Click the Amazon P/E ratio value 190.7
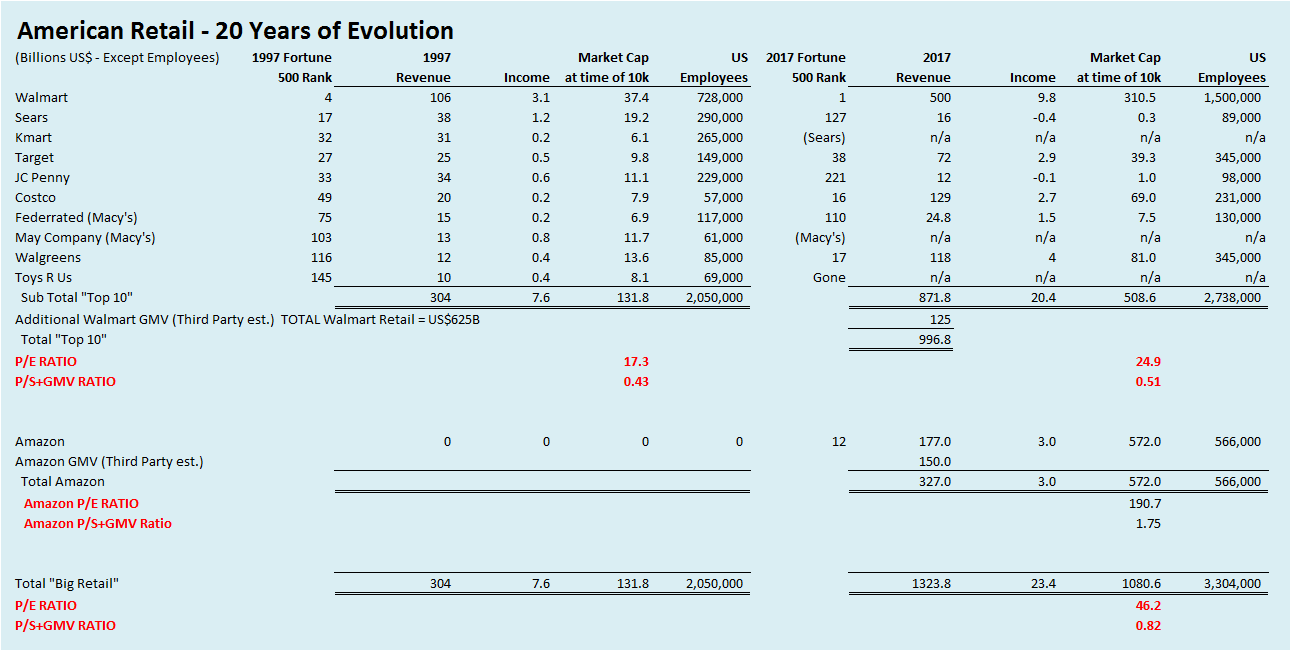 point(1144,503)
